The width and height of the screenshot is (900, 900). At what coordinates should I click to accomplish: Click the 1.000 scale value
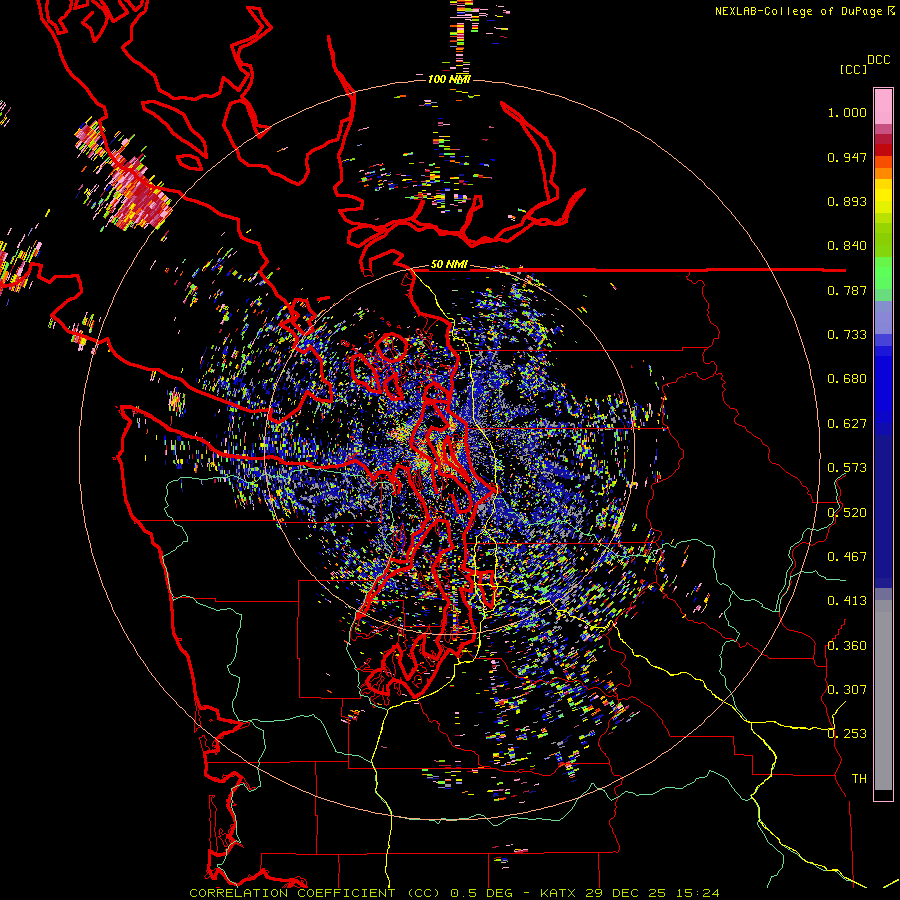click(847, 112)
